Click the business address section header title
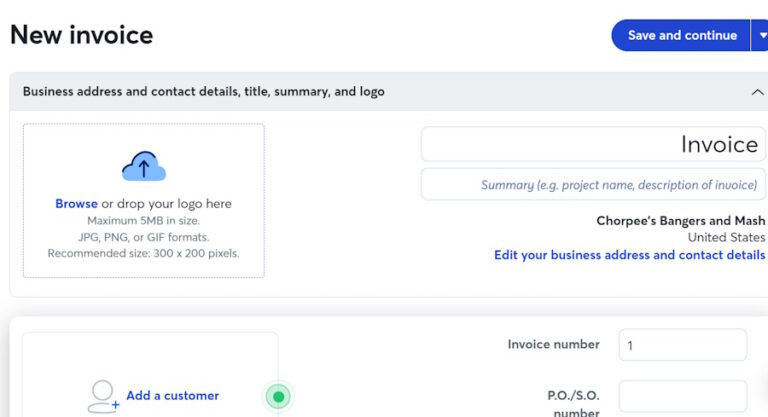This screenshot has width=768, height=417. pyautogui.click(x=203, y=92)
